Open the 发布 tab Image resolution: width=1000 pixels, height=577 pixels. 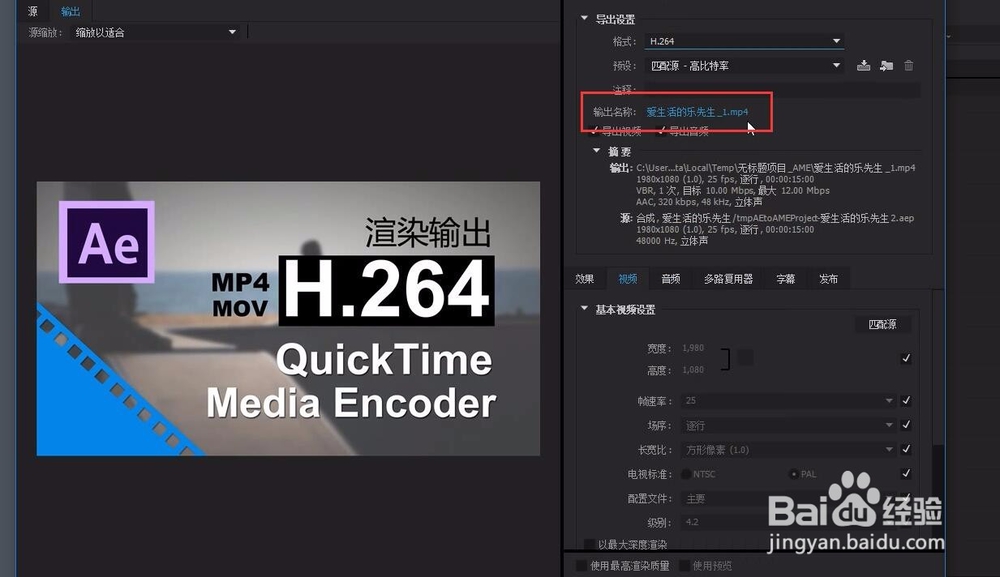(x=828, y=279)
